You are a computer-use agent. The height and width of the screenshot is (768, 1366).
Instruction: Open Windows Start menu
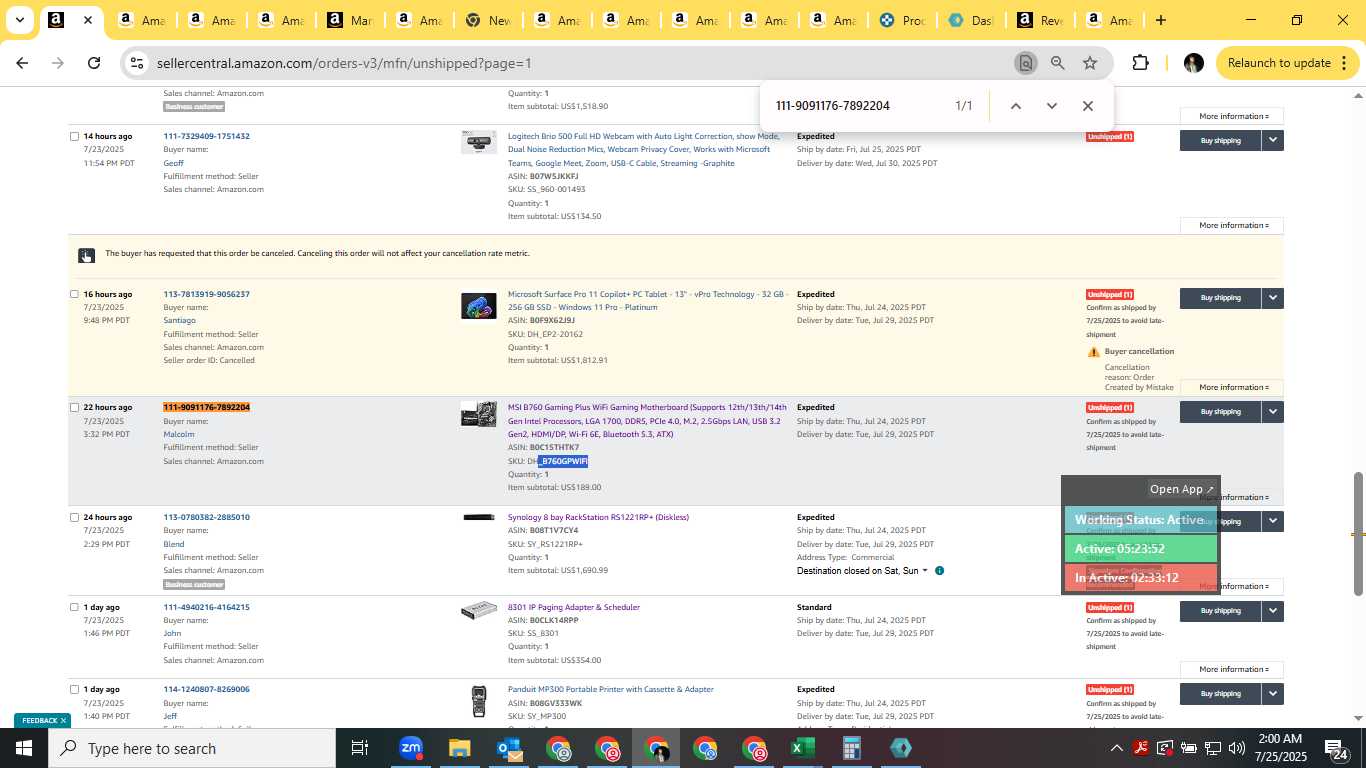click(x=24, y=748)
